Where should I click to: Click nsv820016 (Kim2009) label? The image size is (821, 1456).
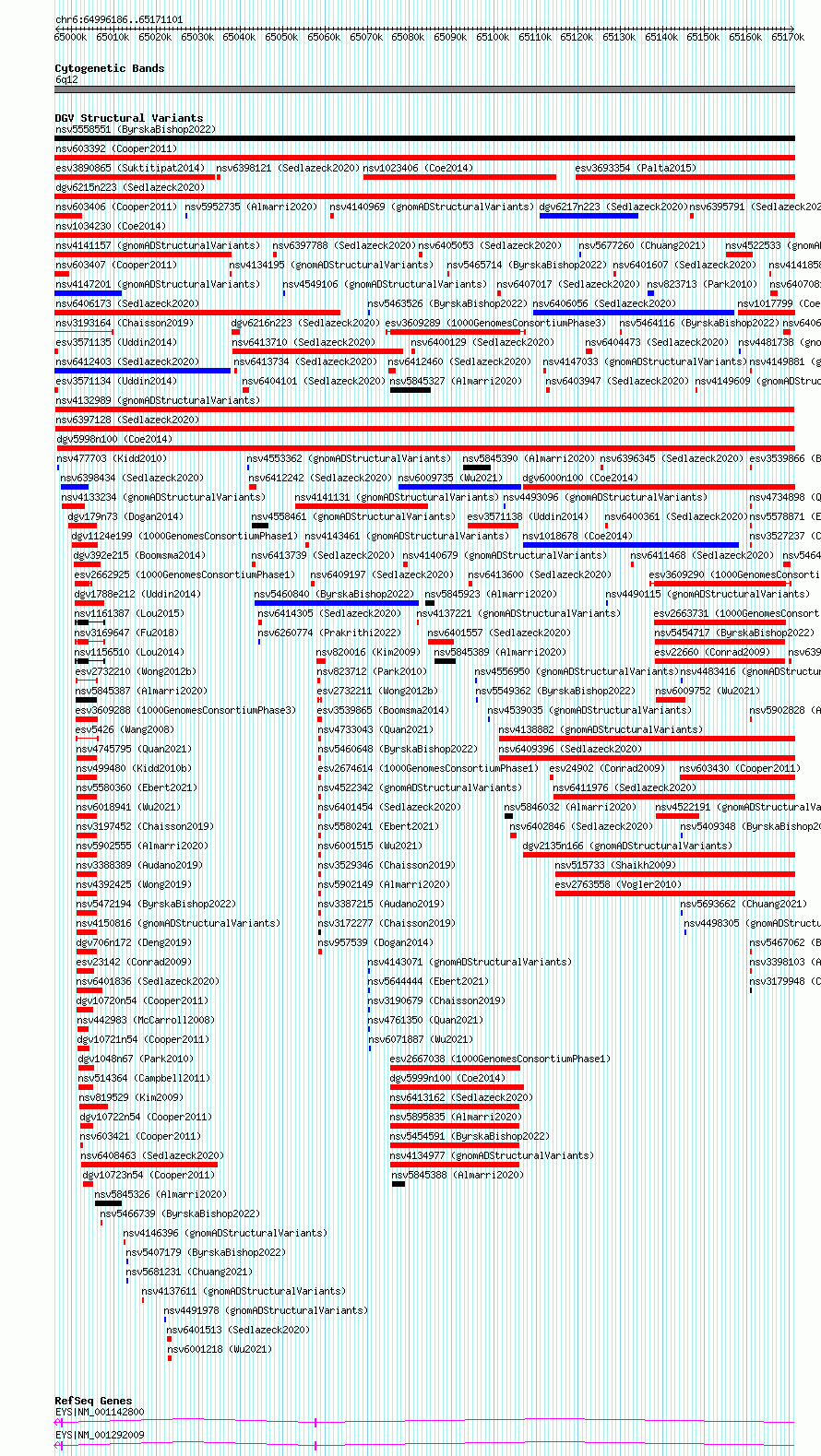coord(368,652)
